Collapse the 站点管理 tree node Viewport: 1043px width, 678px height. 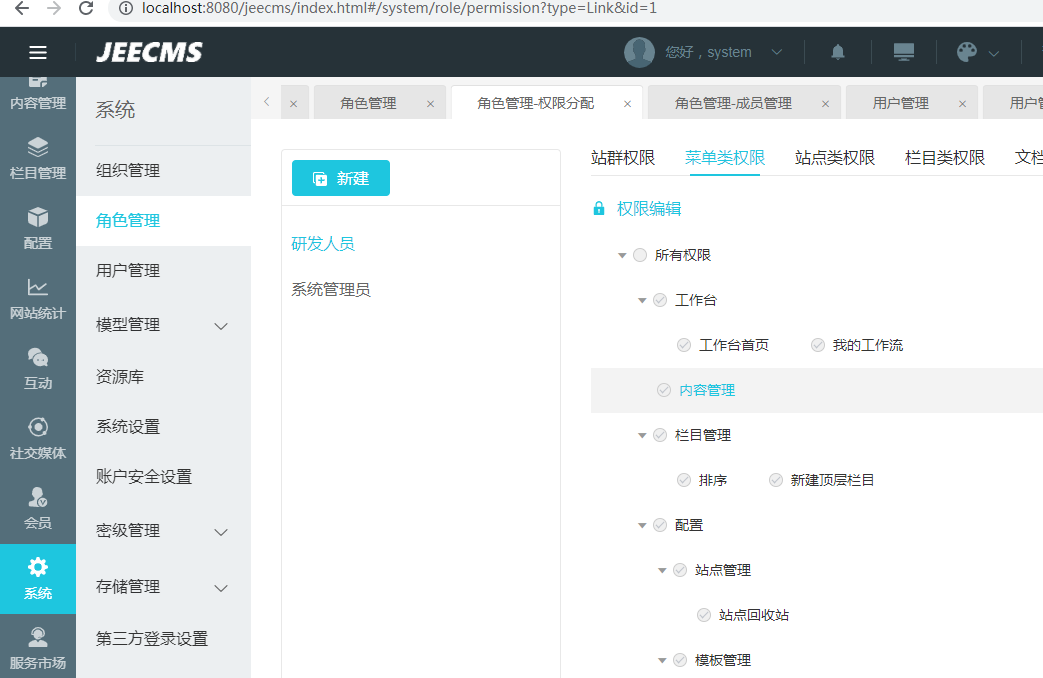click(x=663, y=570)
